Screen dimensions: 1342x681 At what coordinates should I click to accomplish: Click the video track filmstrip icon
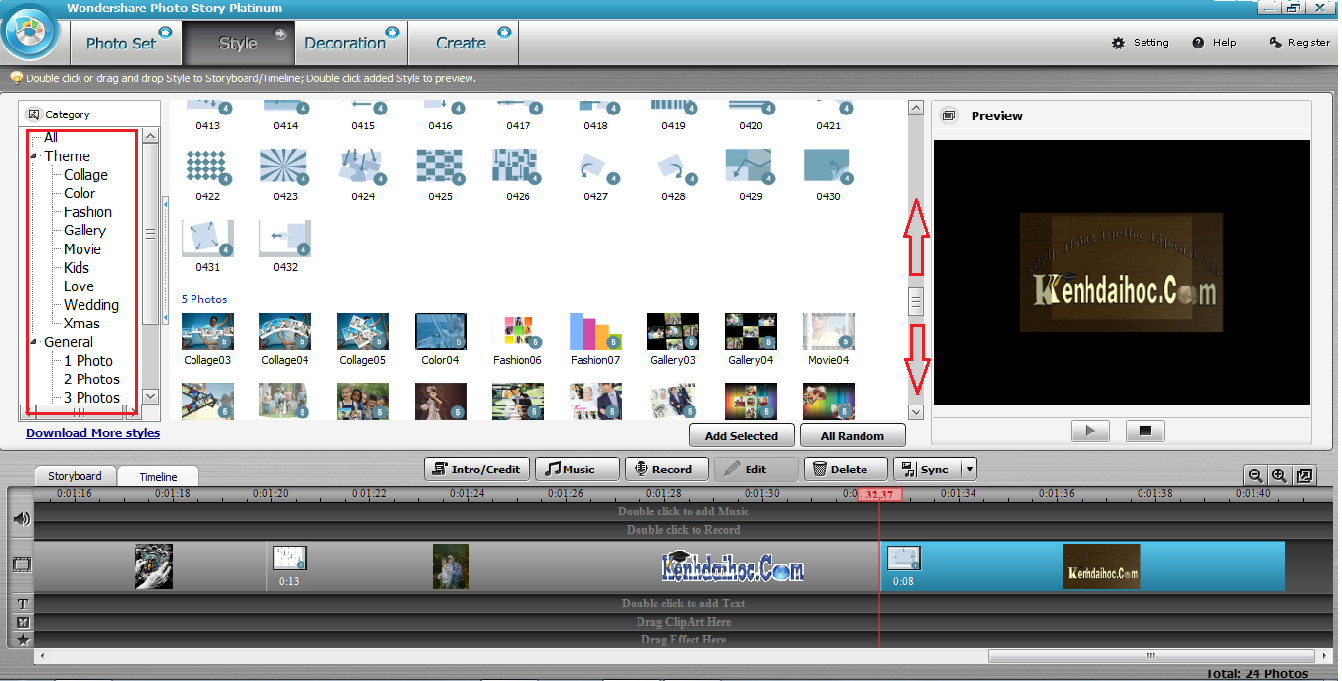[21, 564]
